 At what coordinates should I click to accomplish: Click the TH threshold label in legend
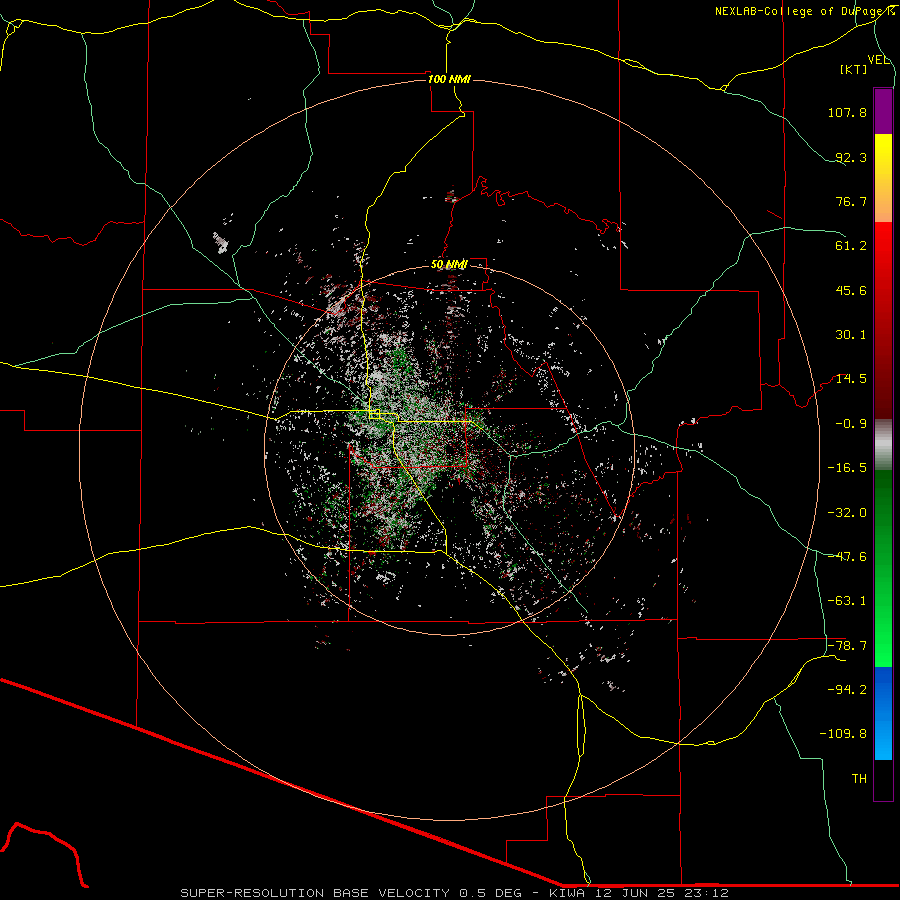(859, 779)
